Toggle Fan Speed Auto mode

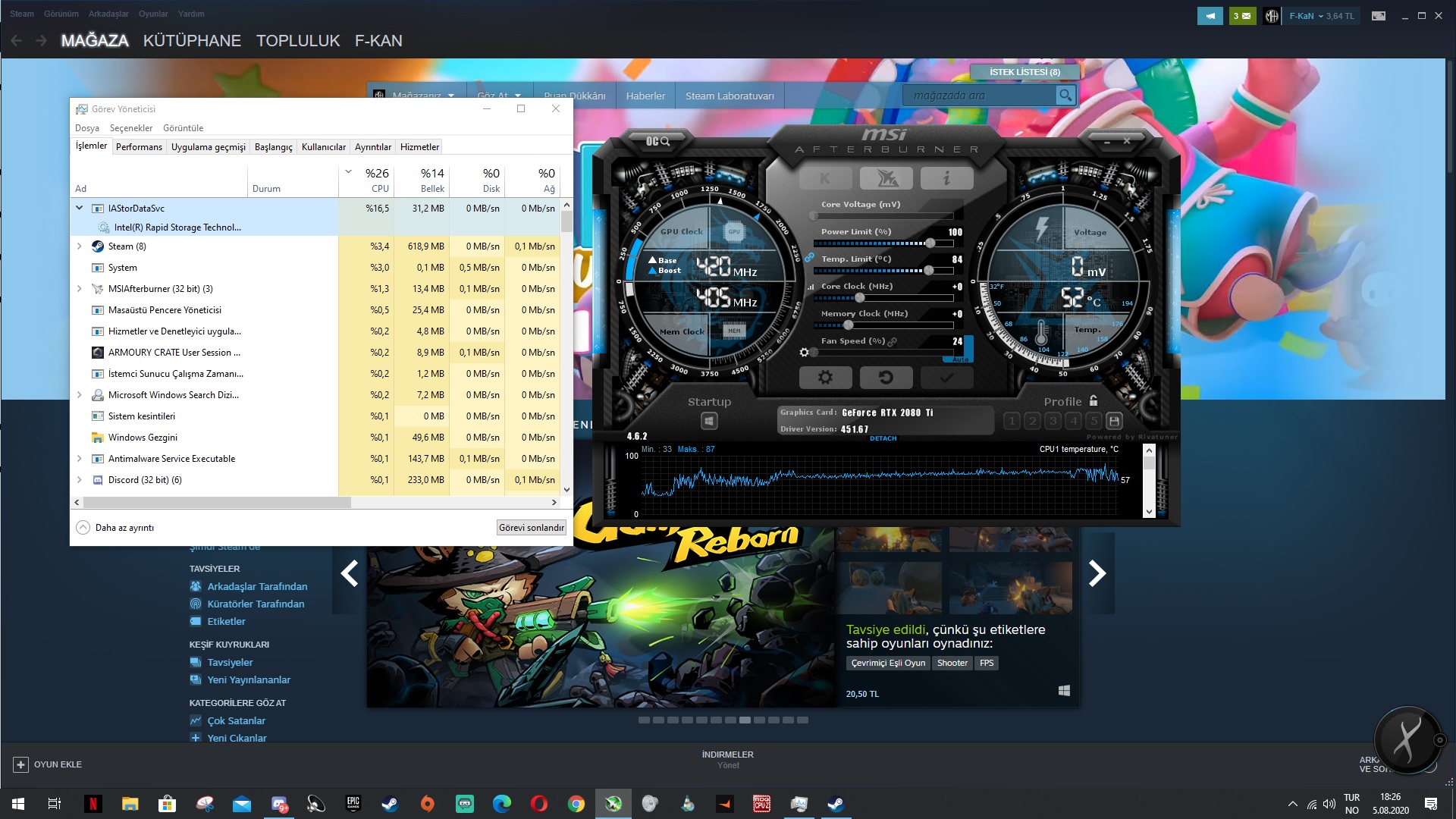961,359
